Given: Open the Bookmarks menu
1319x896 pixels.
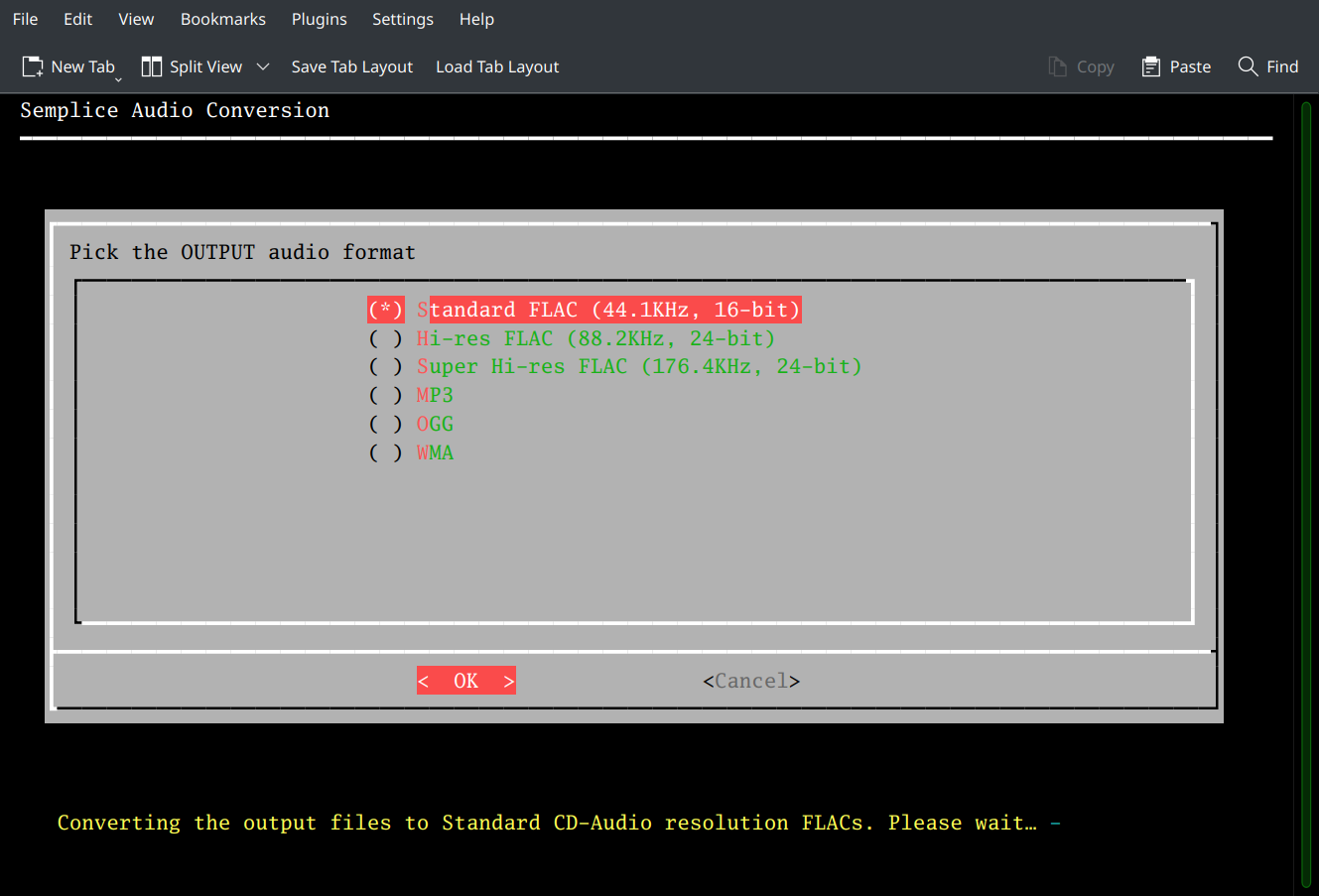Looking at the screenshot, I should click(x=223, y=19).
